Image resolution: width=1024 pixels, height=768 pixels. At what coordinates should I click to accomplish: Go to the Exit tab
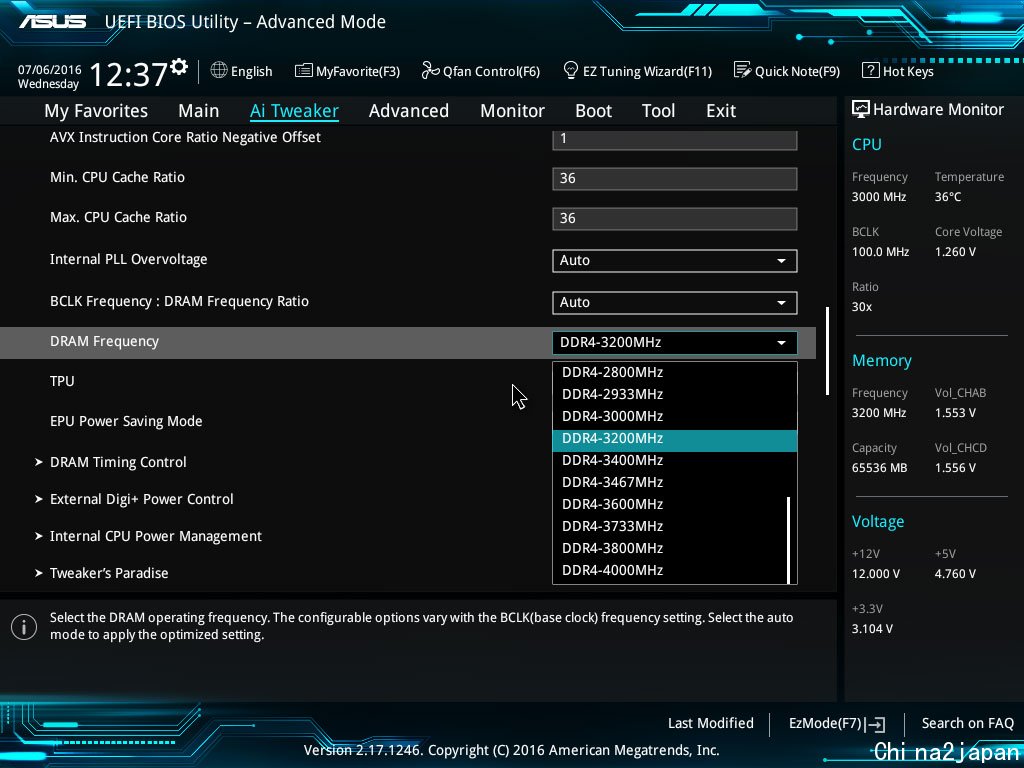coord(721,111)
